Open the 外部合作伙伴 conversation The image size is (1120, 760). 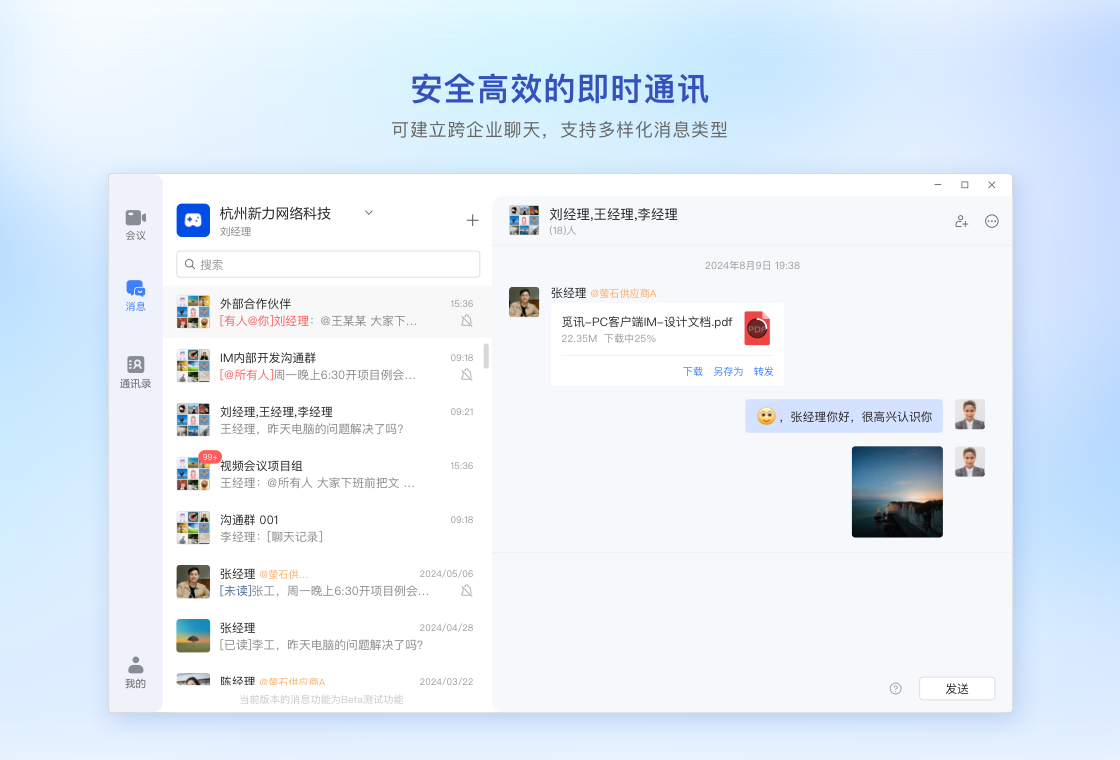[x=327, y=312]
